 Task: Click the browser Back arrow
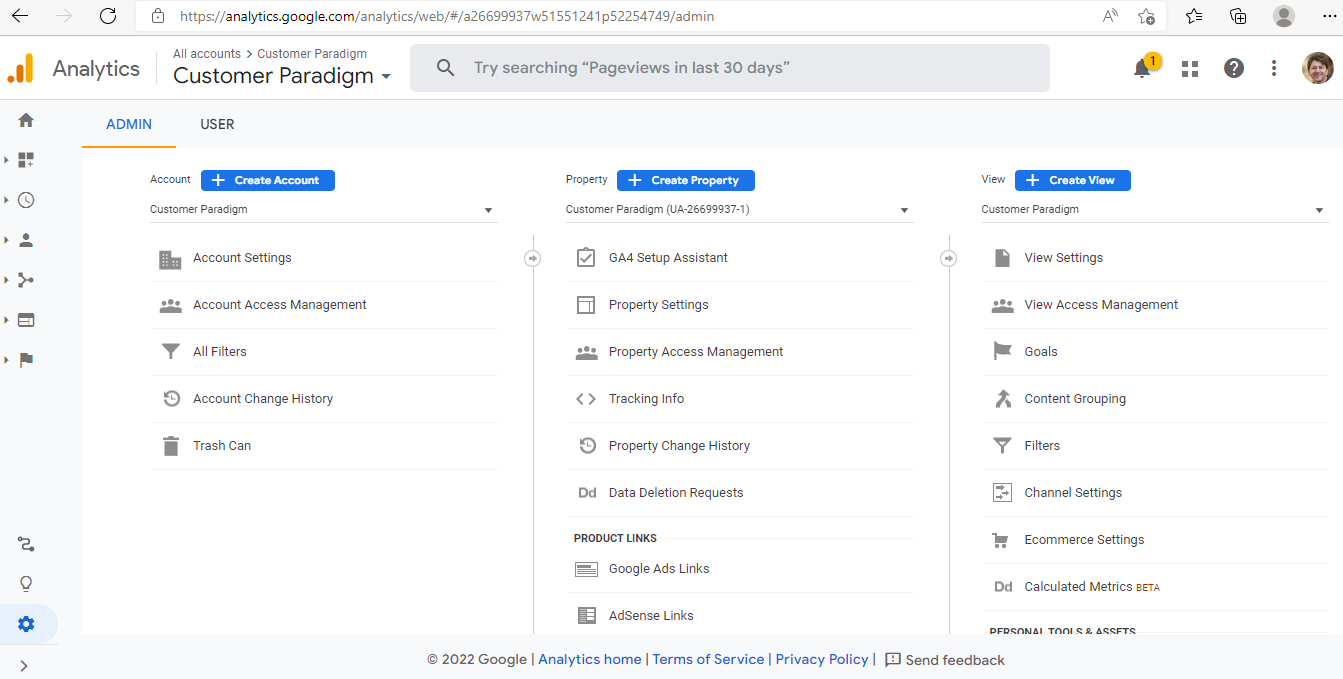(x=20, y=16)
